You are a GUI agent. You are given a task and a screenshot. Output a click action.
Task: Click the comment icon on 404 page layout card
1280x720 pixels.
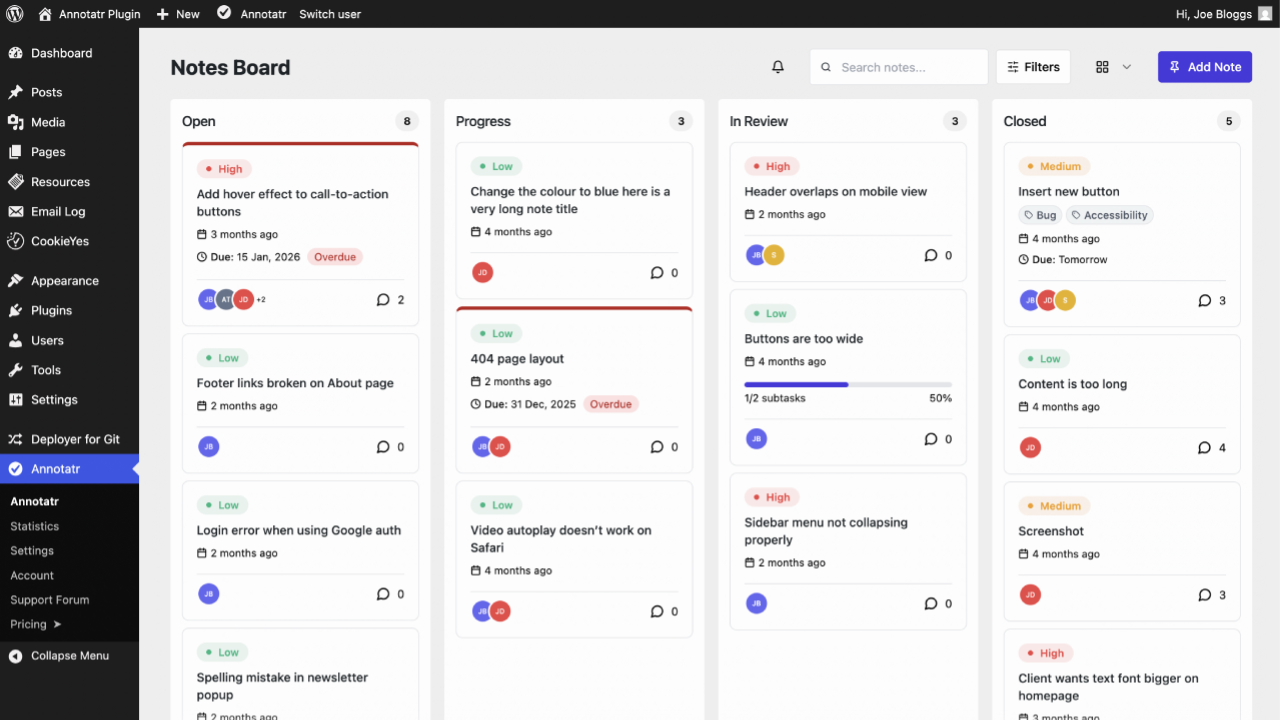point(657,447)
